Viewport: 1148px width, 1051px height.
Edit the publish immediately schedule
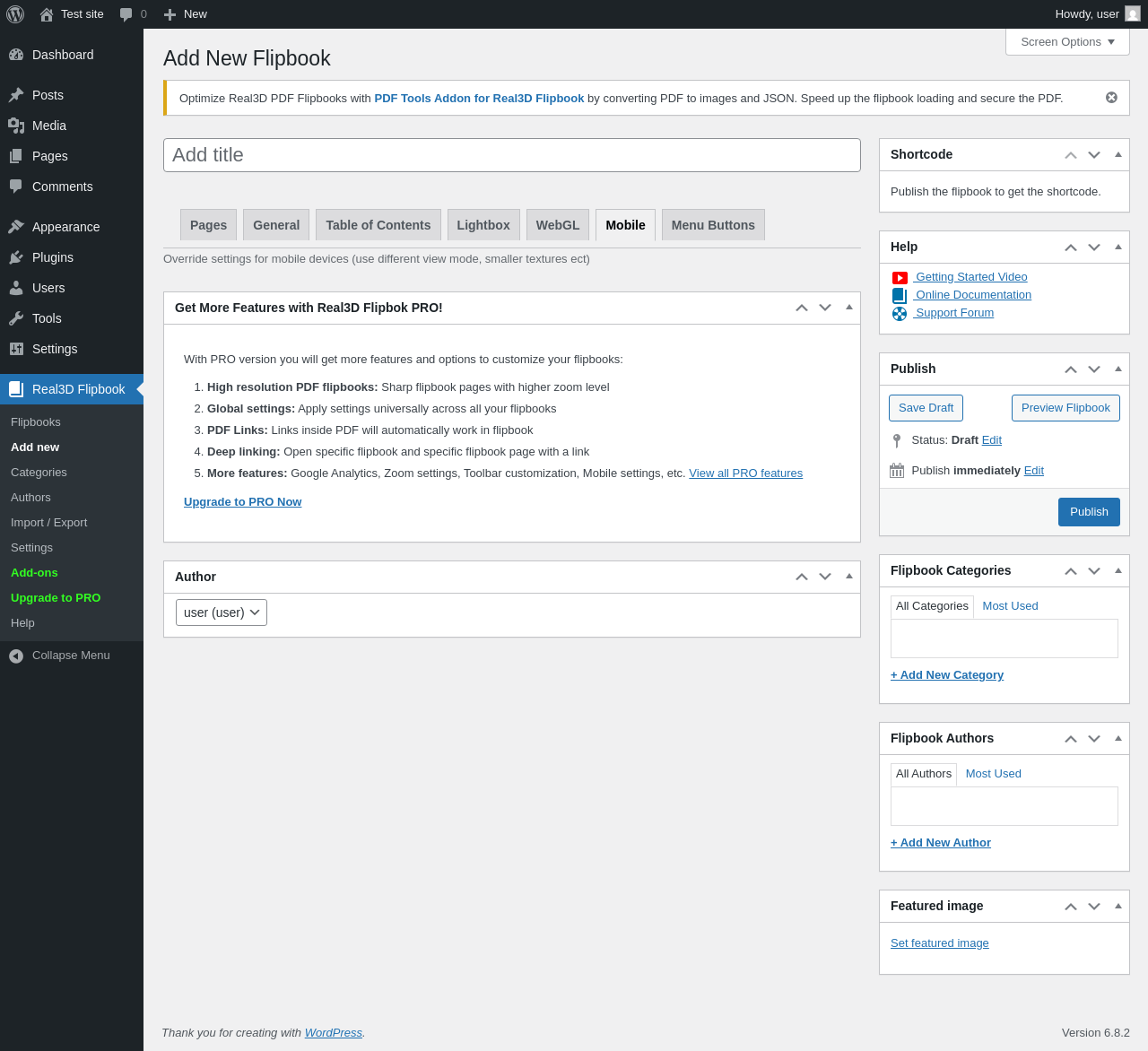click(x=1034, y=471)
